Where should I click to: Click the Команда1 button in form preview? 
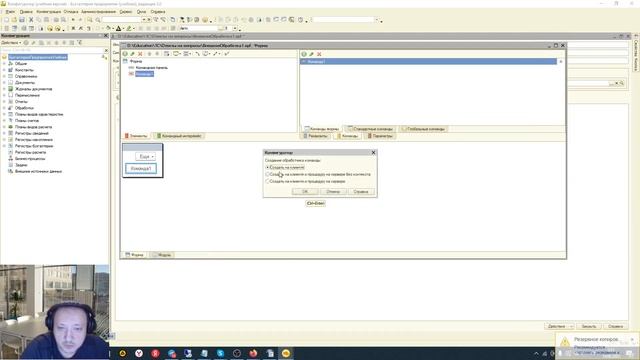click(x=141, y=168)
